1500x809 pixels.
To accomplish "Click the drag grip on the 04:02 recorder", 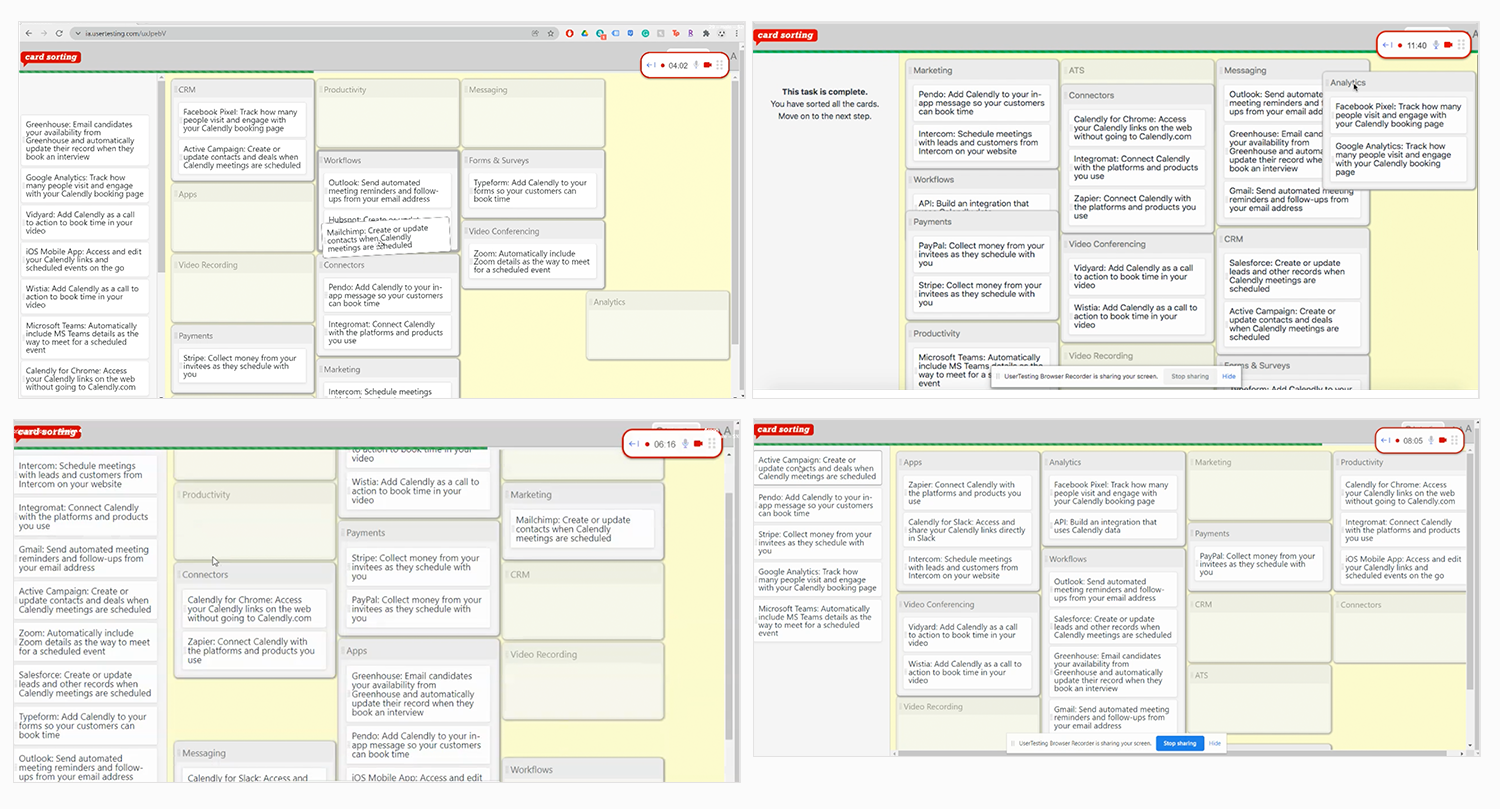I will coord(719,65).
